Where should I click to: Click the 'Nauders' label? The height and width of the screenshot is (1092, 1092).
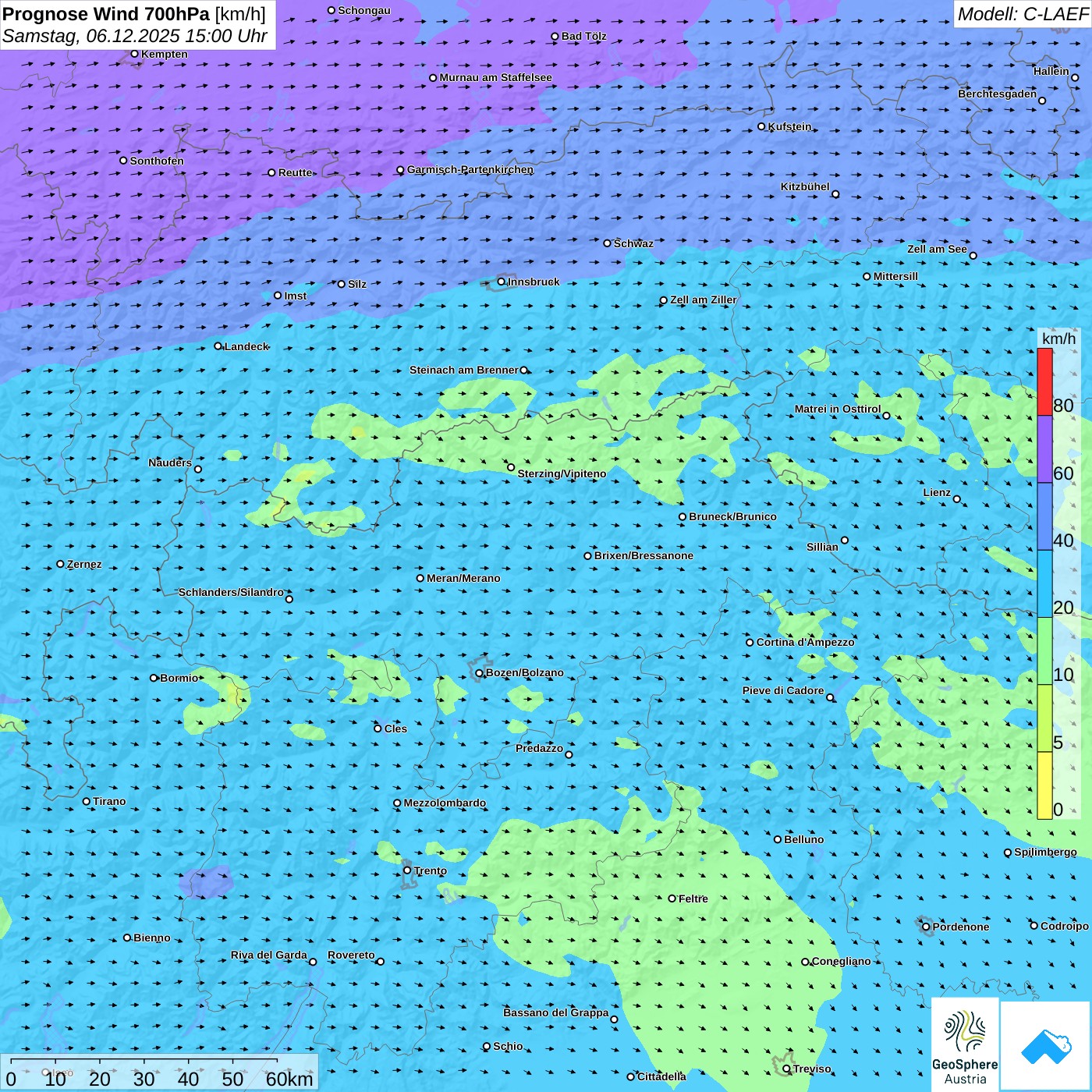tap(170, 463)
